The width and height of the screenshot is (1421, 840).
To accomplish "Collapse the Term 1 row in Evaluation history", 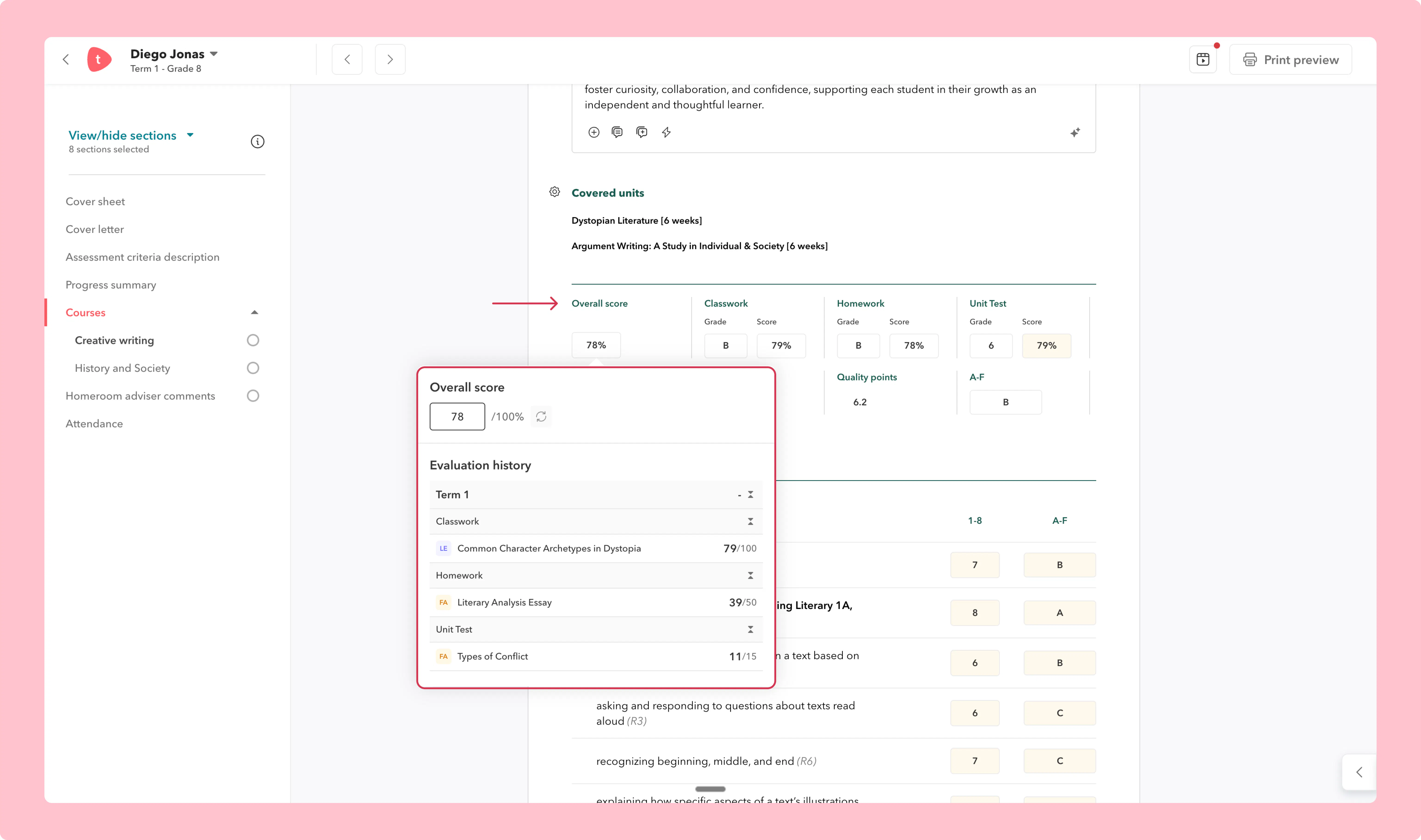I will click(x=751, y=495).
